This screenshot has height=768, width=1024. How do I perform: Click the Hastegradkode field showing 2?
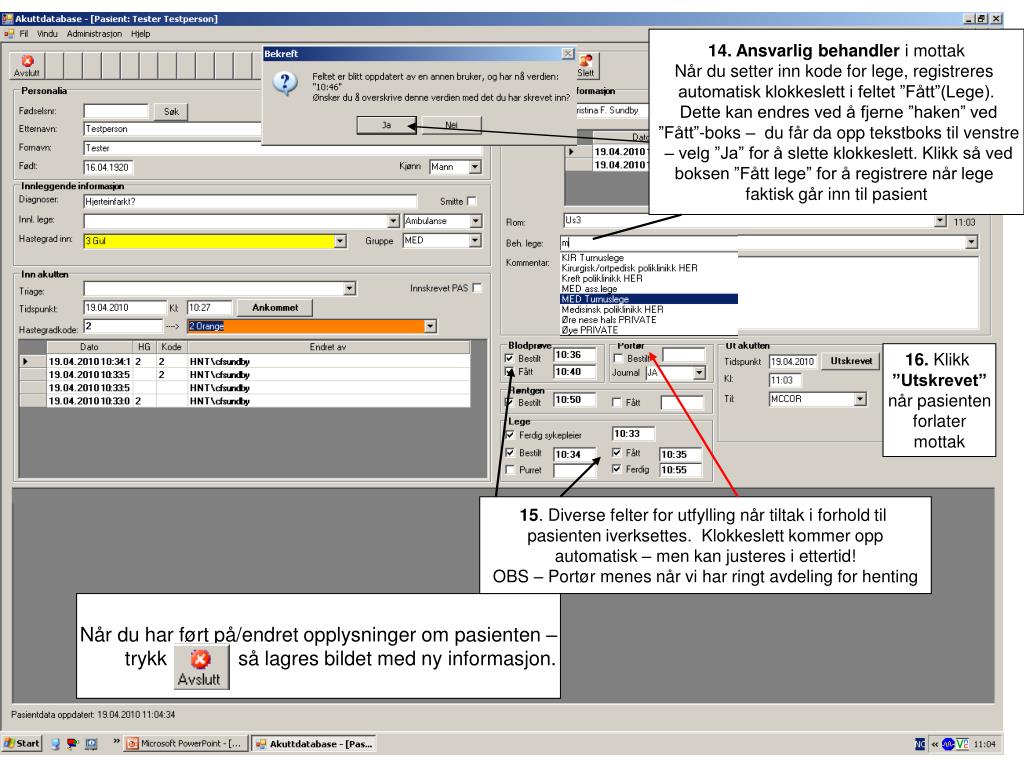point(123,326)
